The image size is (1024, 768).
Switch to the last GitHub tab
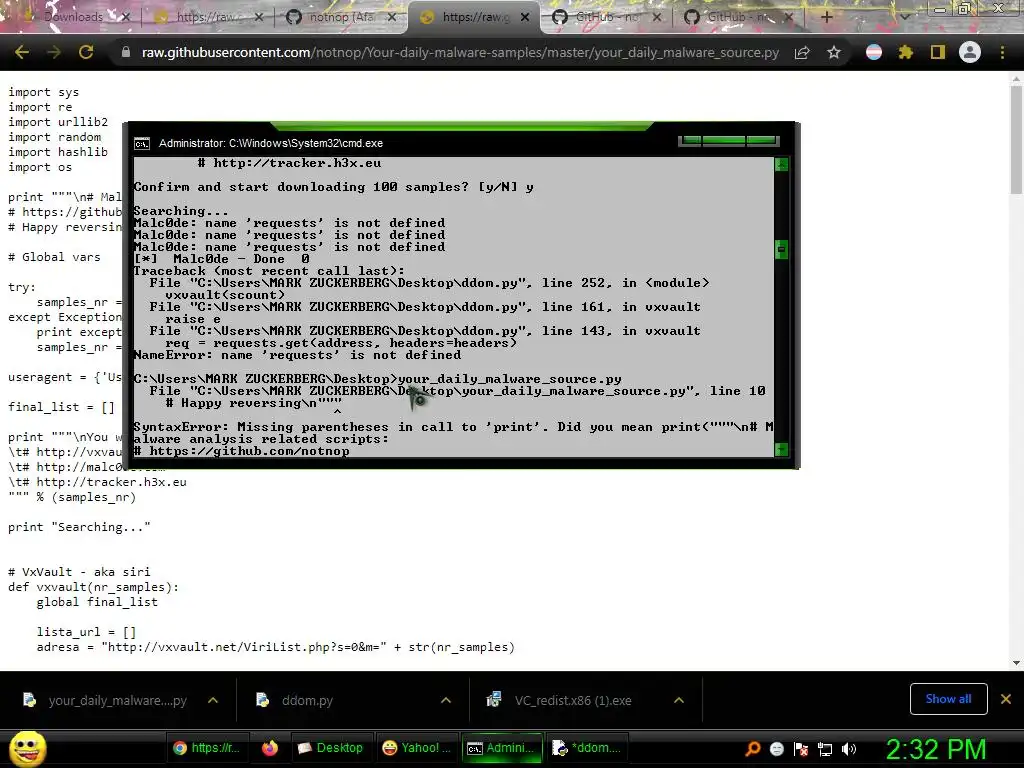(738, 17)
